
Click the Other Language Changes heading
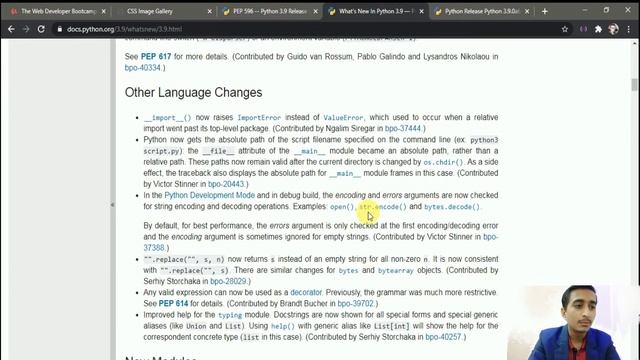[193, 93]
